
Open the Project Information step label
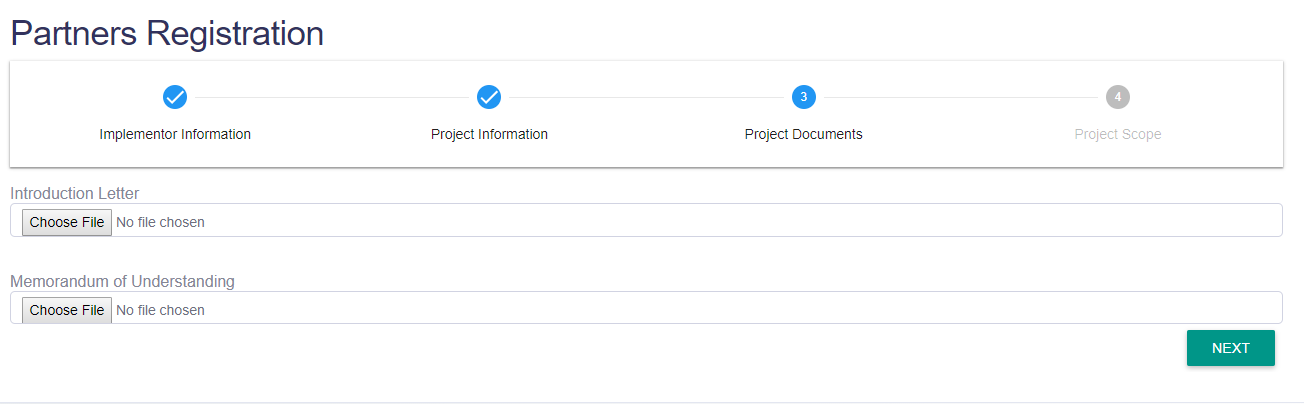click(x=489, y=134)
